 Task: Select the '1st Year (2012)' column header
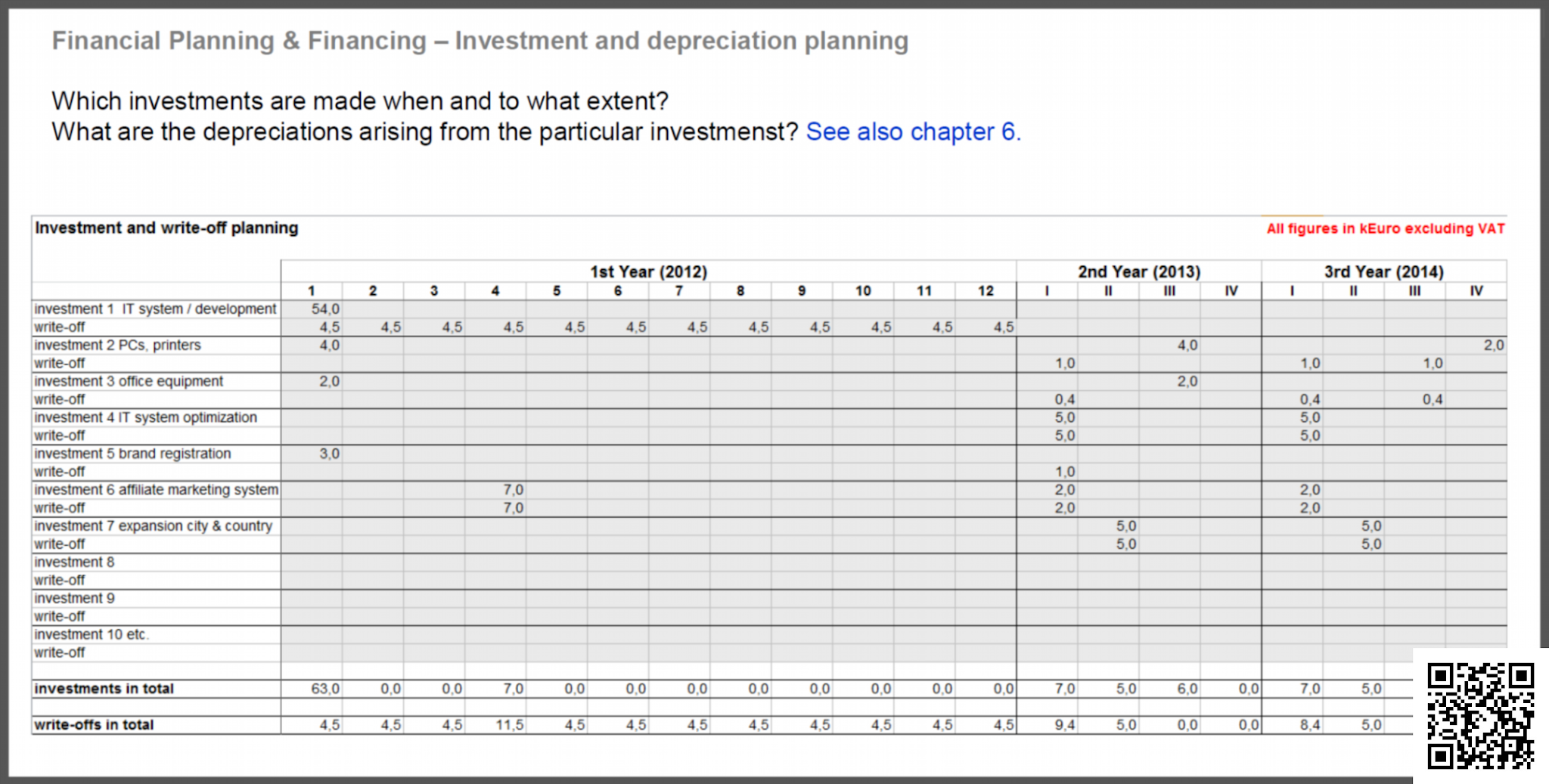coord(648,271)
